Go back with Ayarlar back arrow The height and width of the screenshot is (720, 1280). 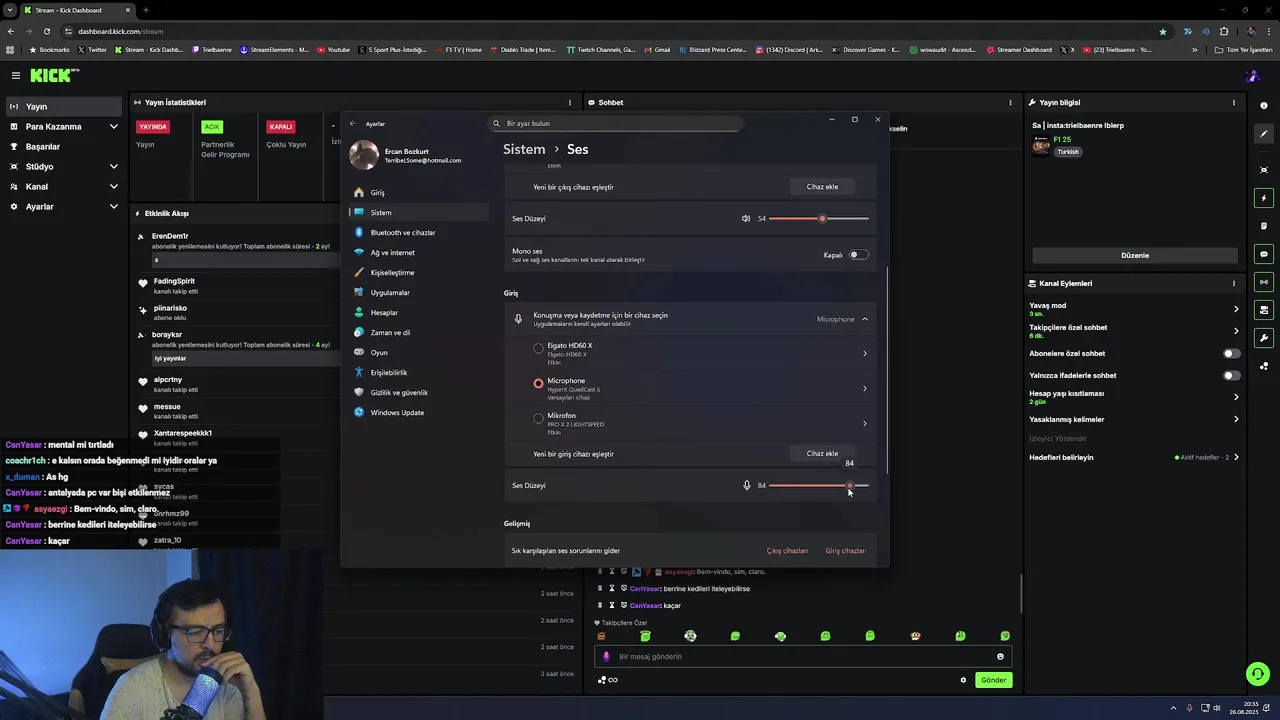pyautogui.click(x=352, y=123)
